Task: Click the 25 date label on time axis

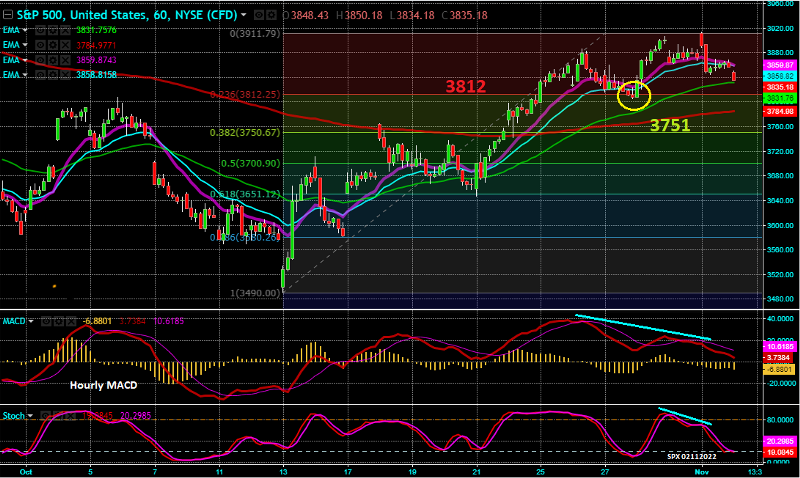Action: [x=540, y=472]
